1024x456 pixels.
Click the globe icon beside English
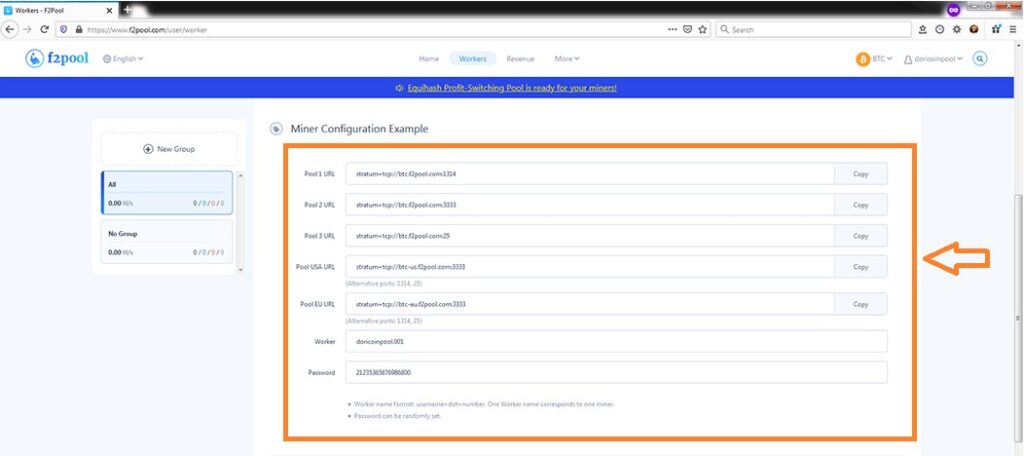click(x=107, y=59)
